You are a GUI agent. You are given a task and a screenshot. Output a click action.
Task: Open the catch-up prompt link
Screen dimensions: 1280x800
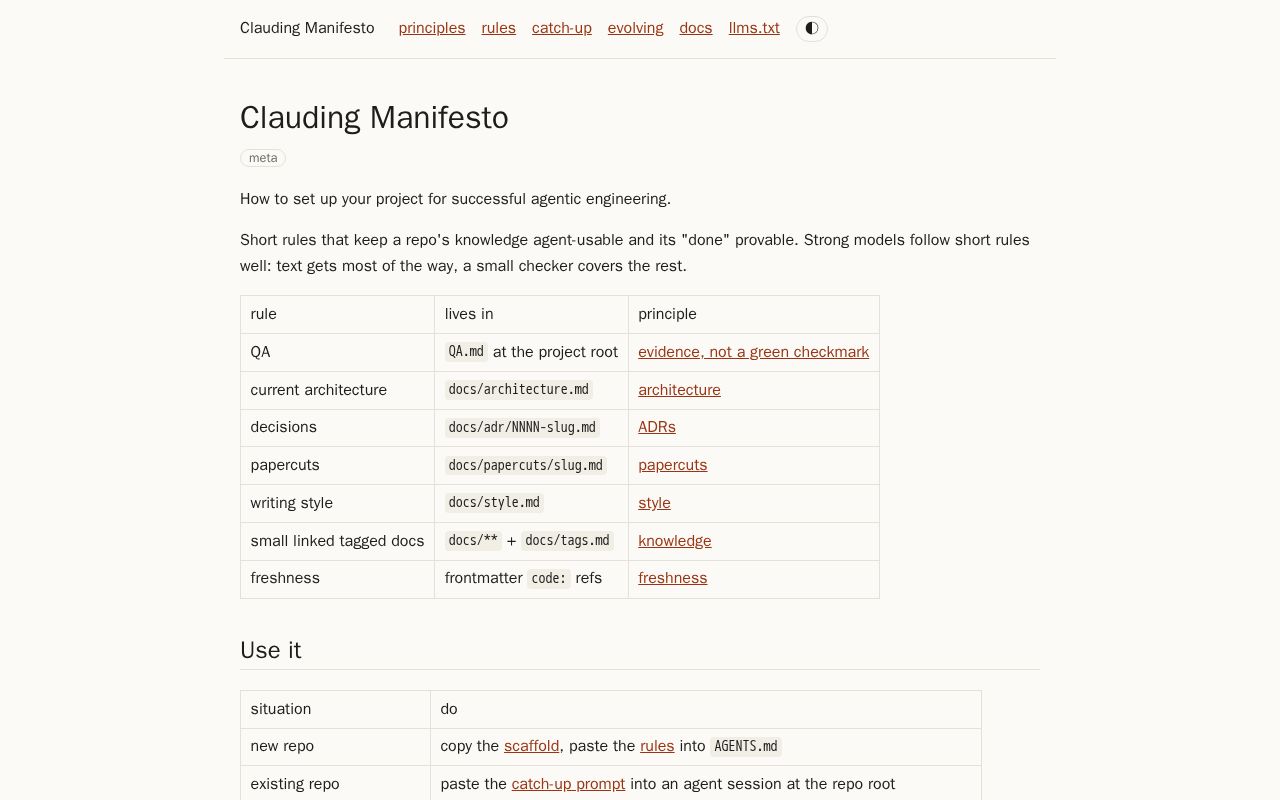568,784
